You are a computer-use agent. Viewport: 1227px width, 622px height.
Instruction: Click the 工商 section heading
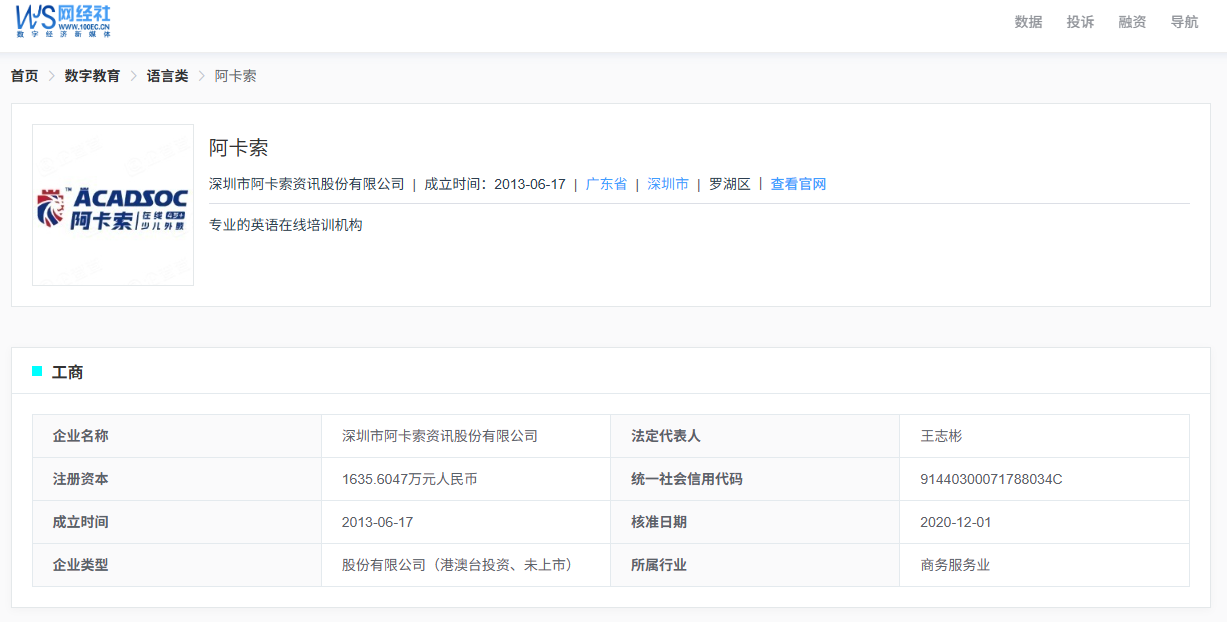coord(67,372)
